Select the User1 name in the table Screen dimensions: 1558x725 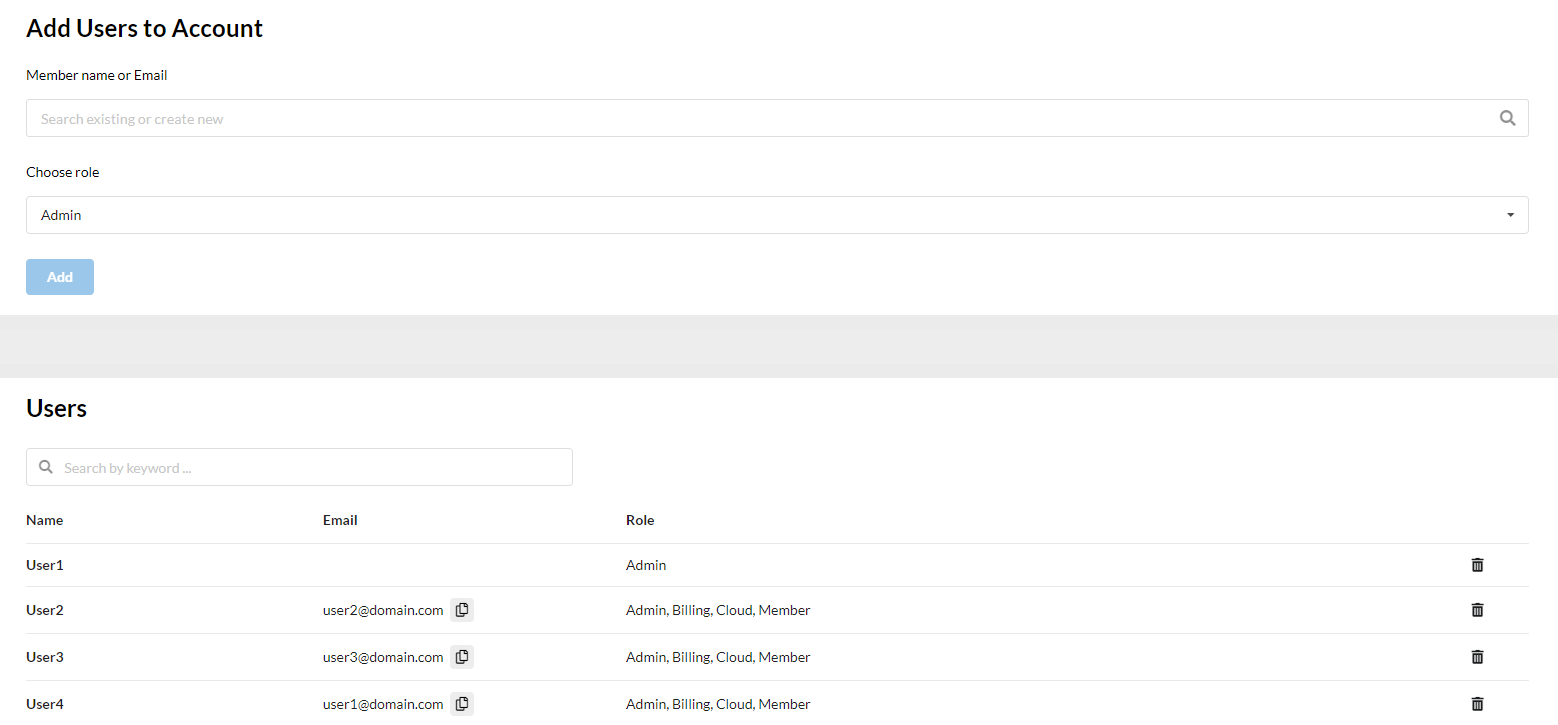click(x=45, y=565)
